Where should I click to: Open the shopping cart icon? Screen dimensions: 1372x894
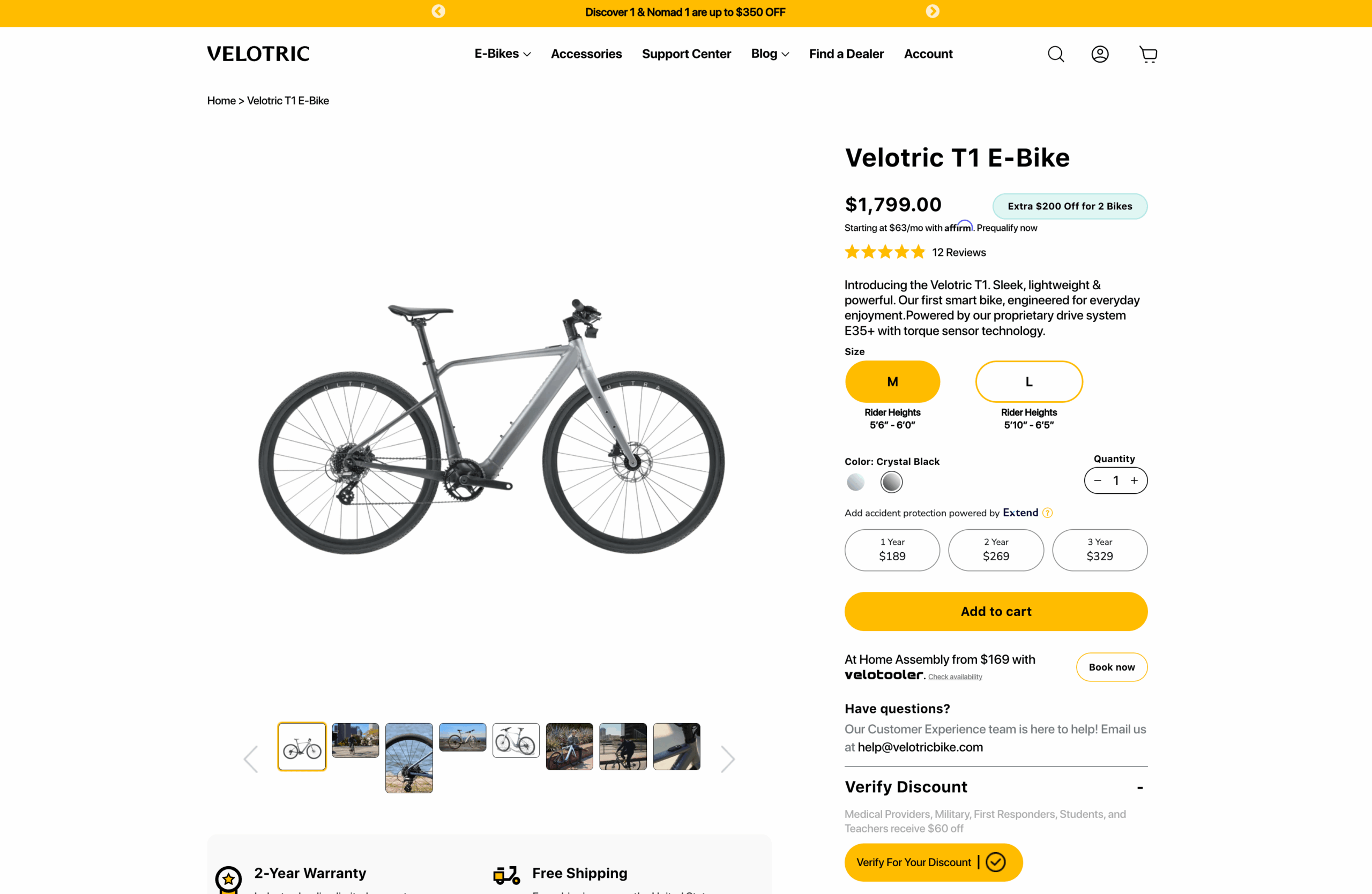tap(1148, 54)
